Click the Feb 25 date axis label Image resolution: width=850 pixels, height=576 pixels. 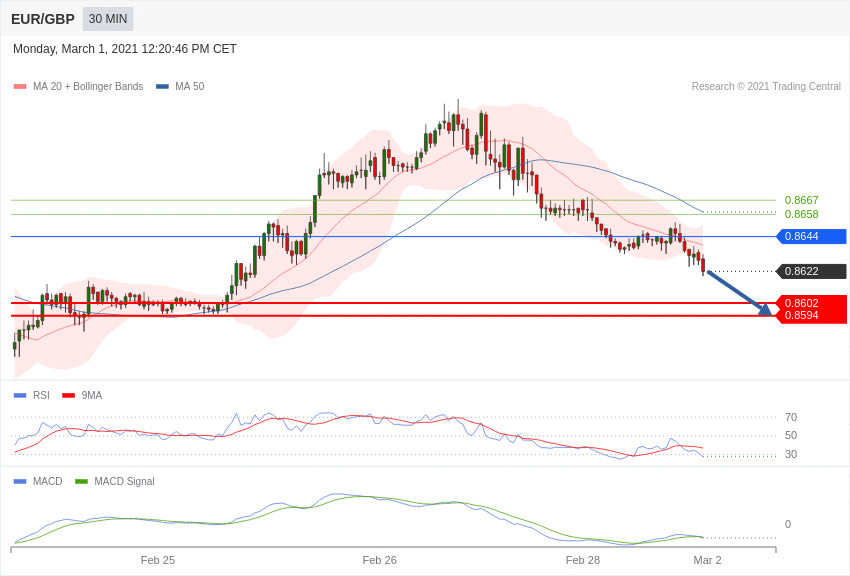click(x=158, y=560)
